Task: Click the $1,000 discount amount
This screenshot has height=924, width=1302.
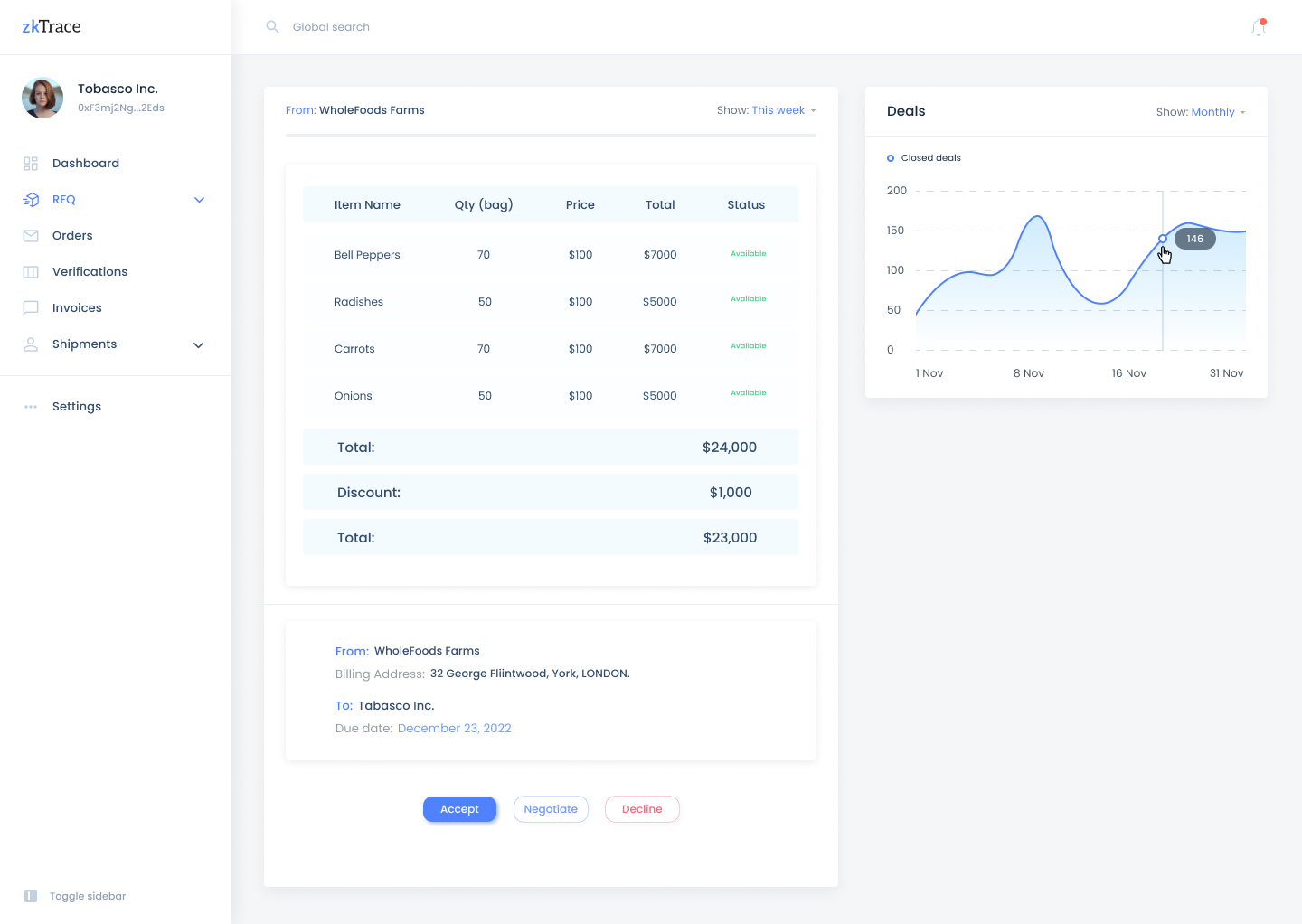Action: click(731, 493)
